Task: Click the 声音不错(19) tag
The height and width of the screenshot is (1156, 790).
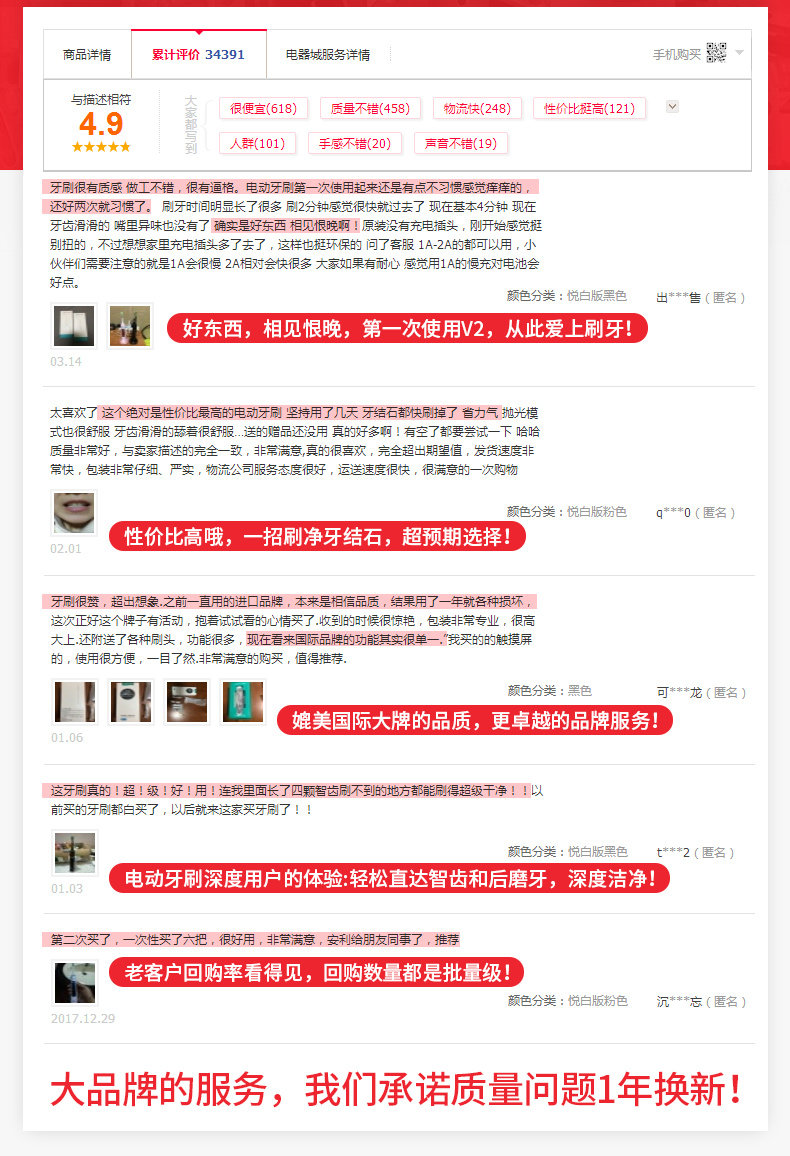Action: [461, 143]
